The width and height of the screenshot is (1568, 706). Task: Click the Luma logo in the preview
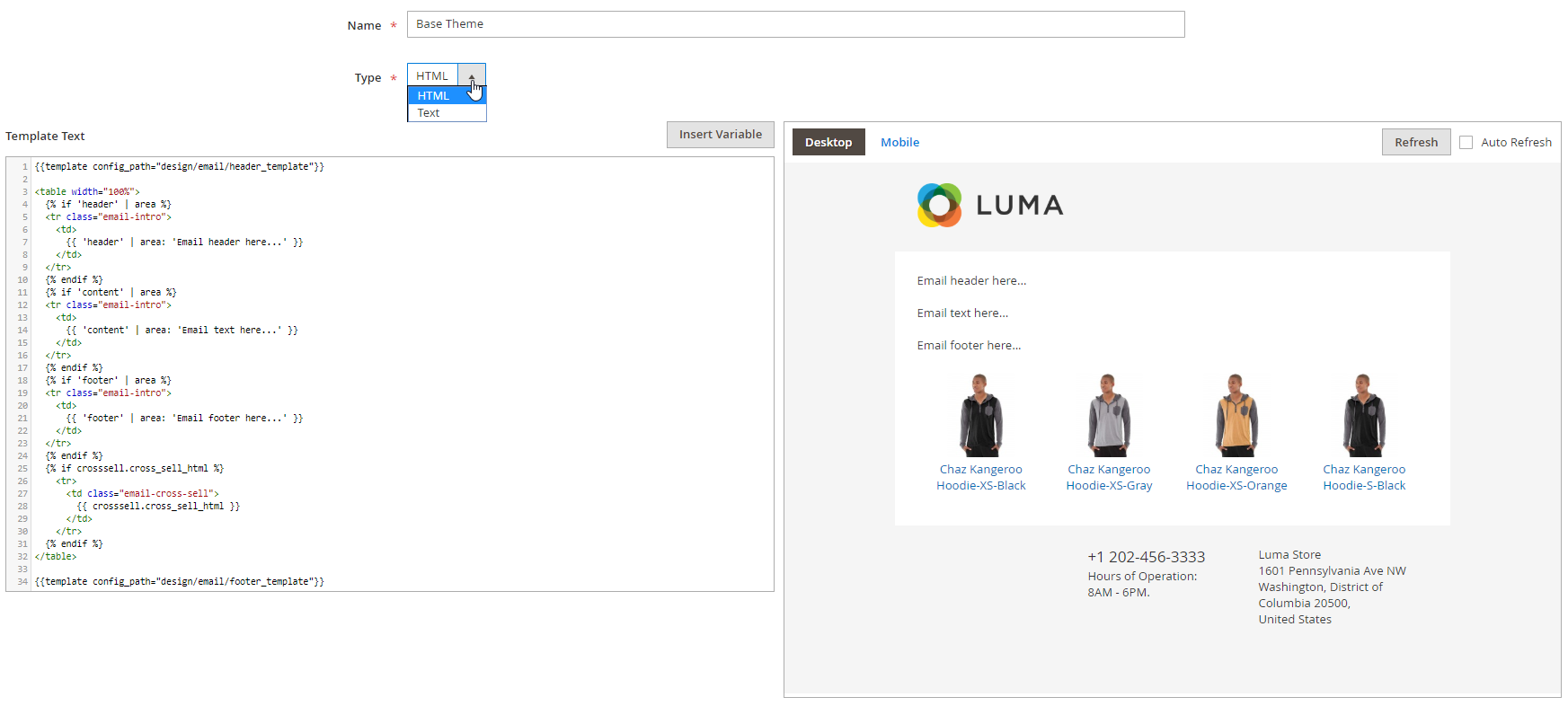[x=989, y=205]
